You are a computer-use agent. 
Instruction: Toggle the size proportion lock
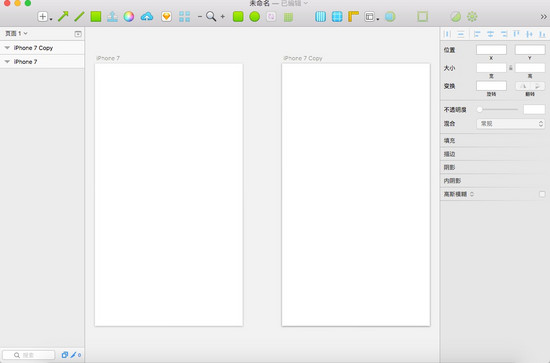[x=511, y=68]
